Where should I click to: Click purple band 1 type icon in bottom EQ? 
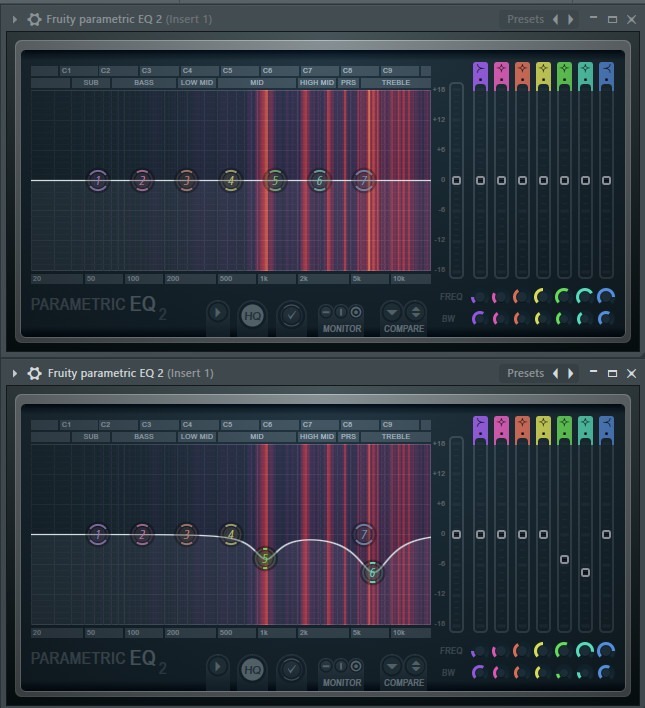(480, 423)
